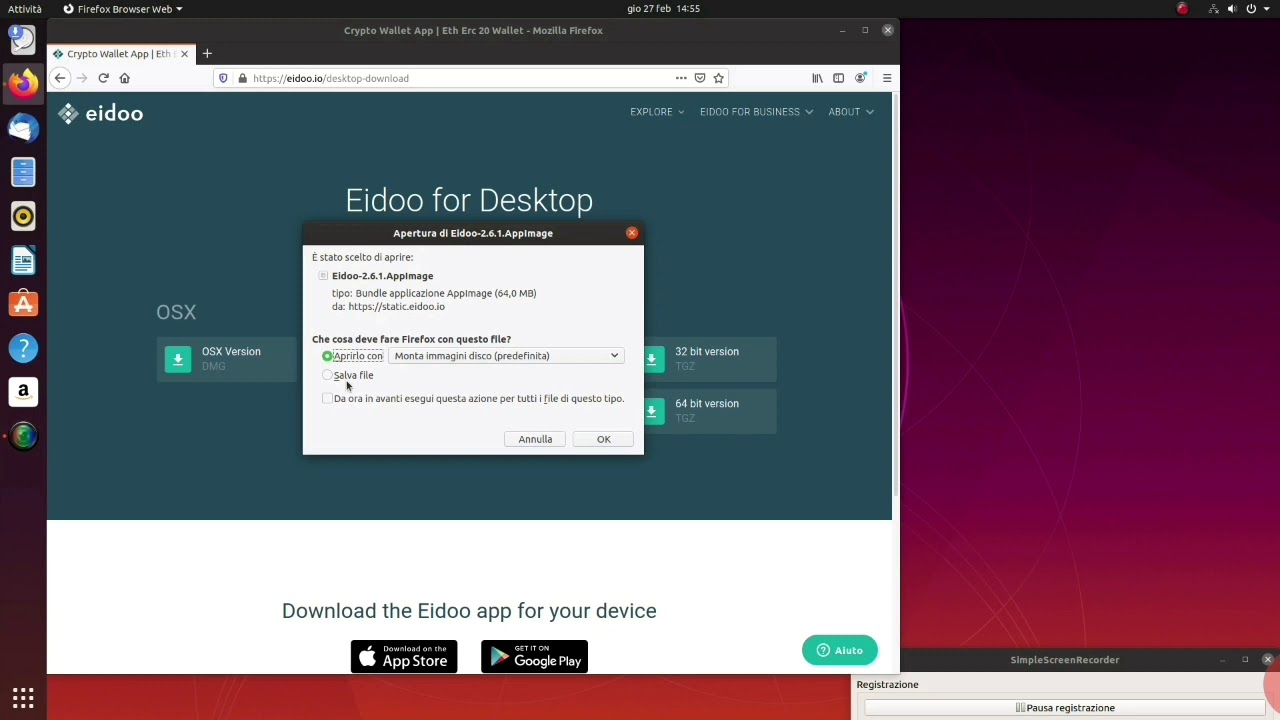Click the eidoo logo
Screen dimensions: 1280x720
[x=100, y=114]
